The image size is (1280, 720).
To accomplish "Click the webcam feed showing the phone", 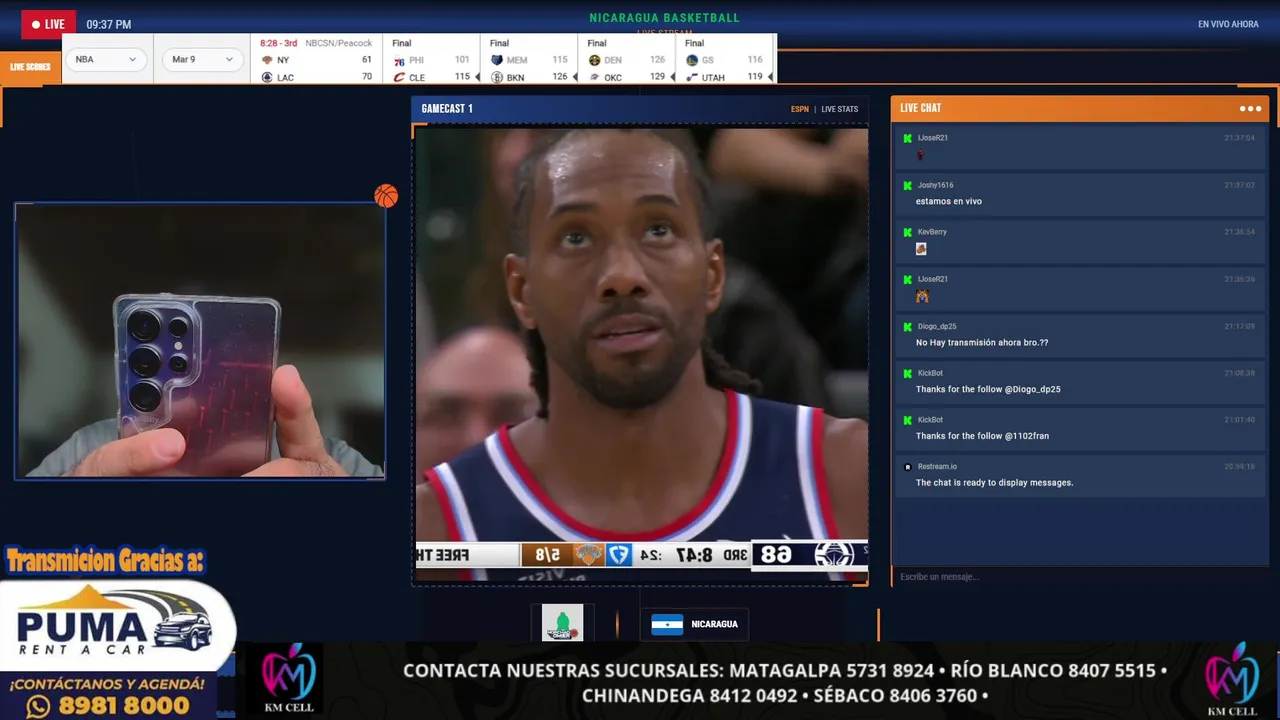I will [200, 341].
